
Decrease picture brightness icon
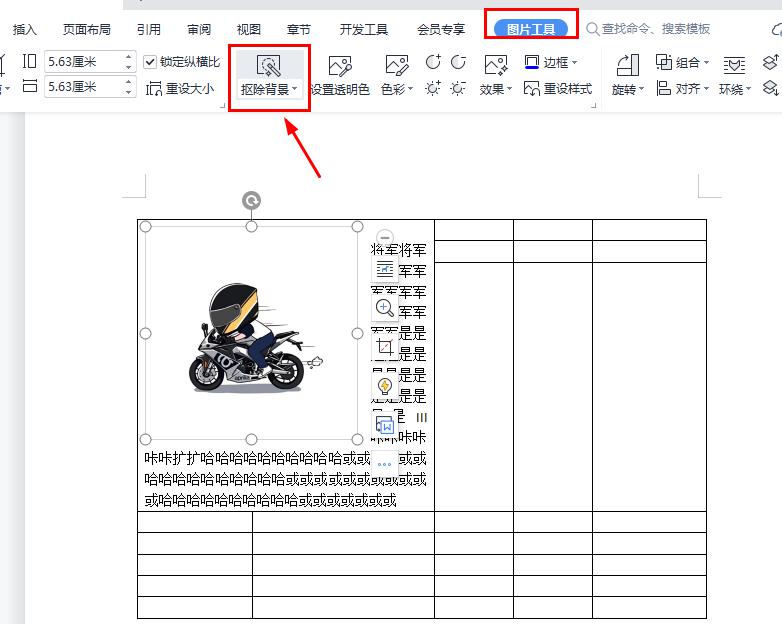click(458, 88)
